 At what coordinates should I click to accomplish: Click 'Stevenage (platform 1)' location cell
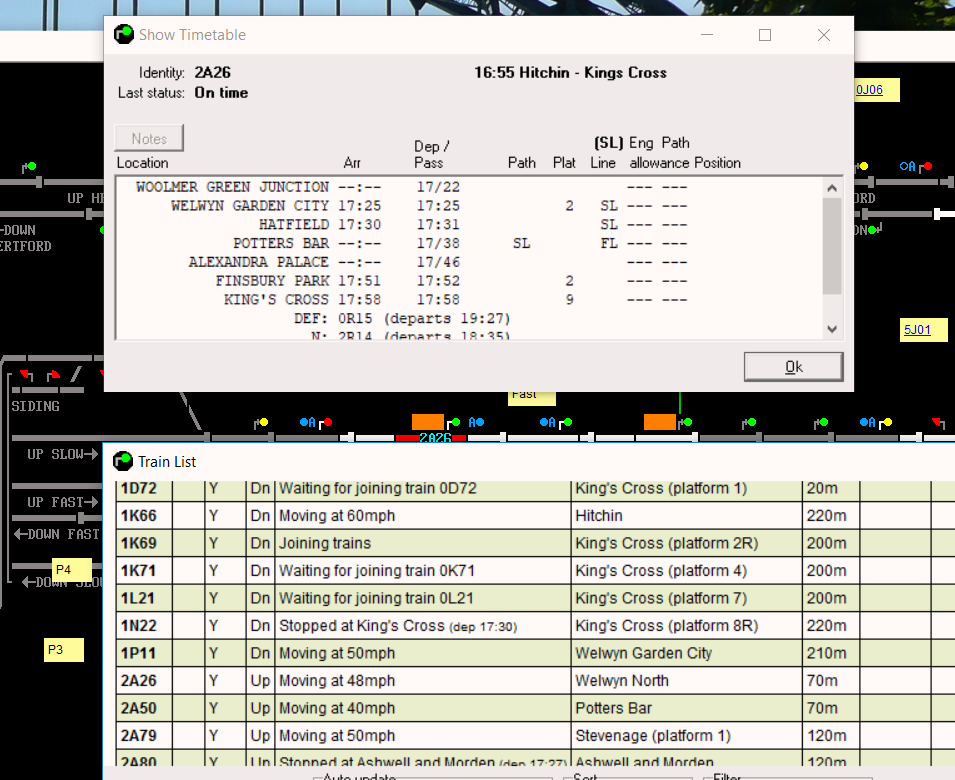pos(686,735)
